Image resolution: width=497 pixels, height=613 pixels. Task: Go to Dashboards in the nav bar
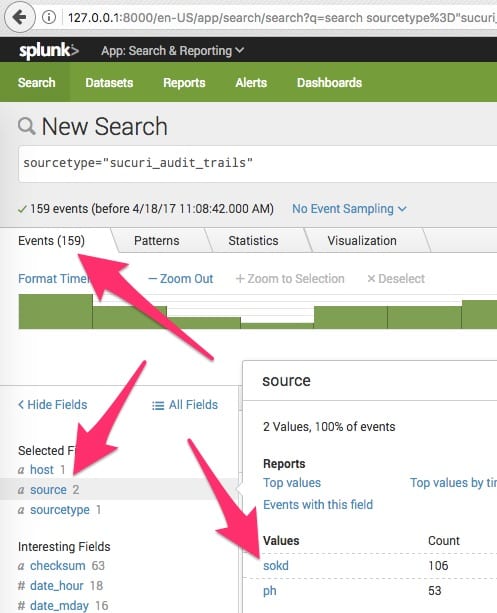329,82
